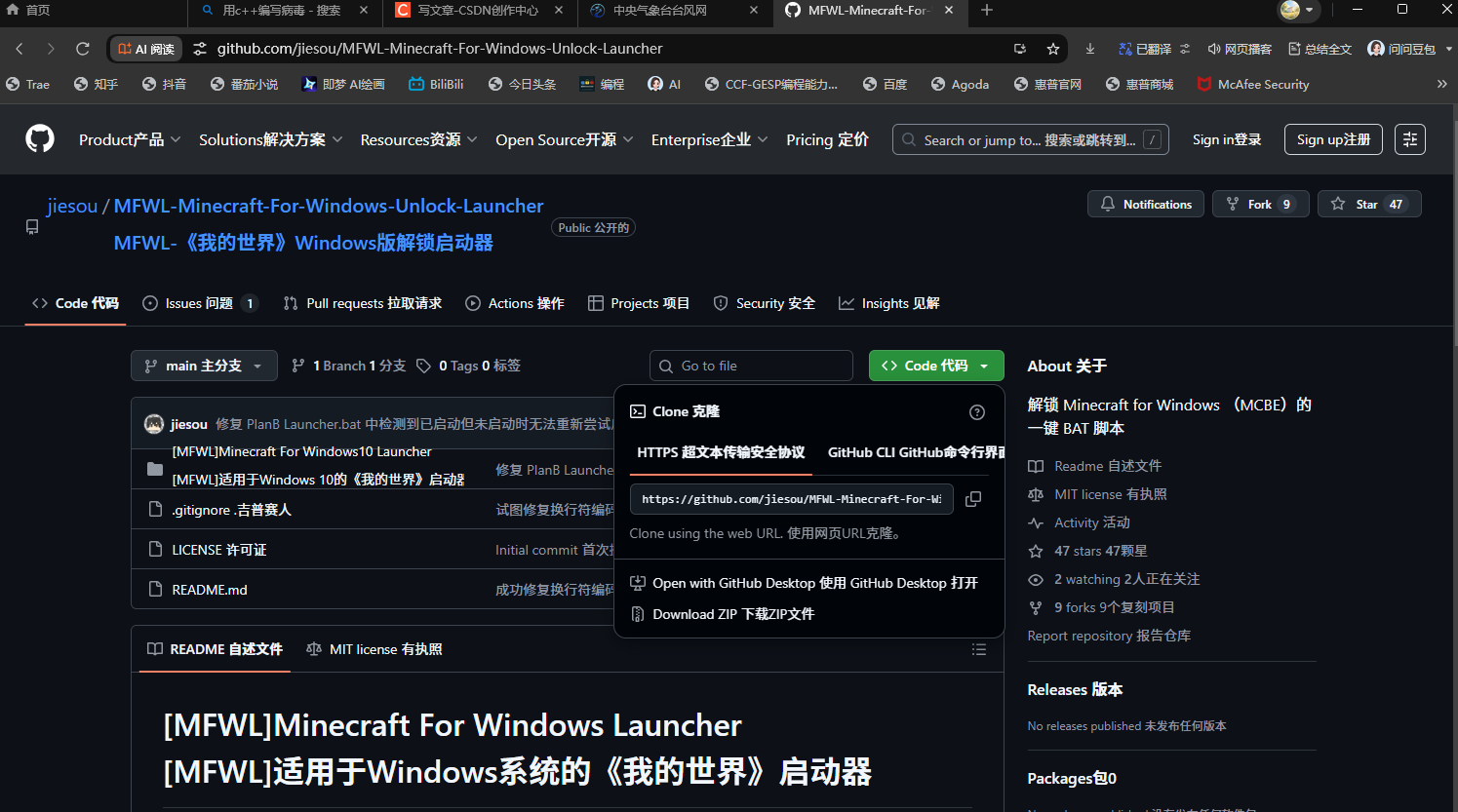Click the Sign up注册 button

(1332, 139)
